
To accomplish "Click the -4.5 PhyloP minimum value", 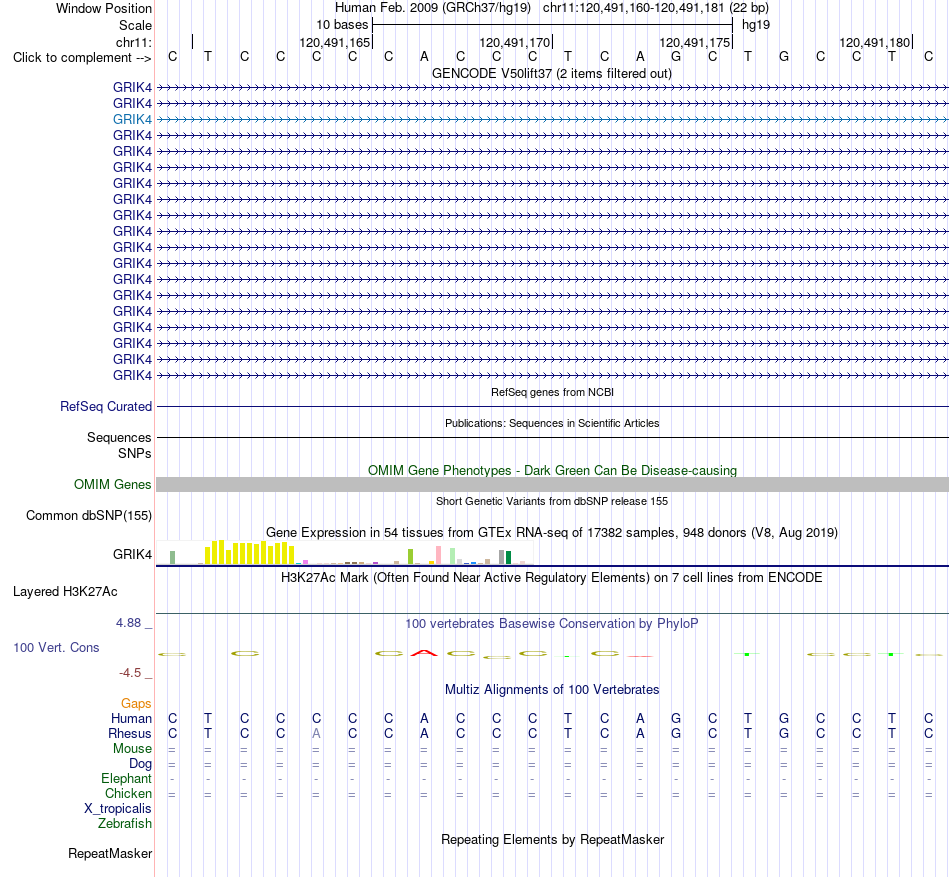I will [130, 672].
